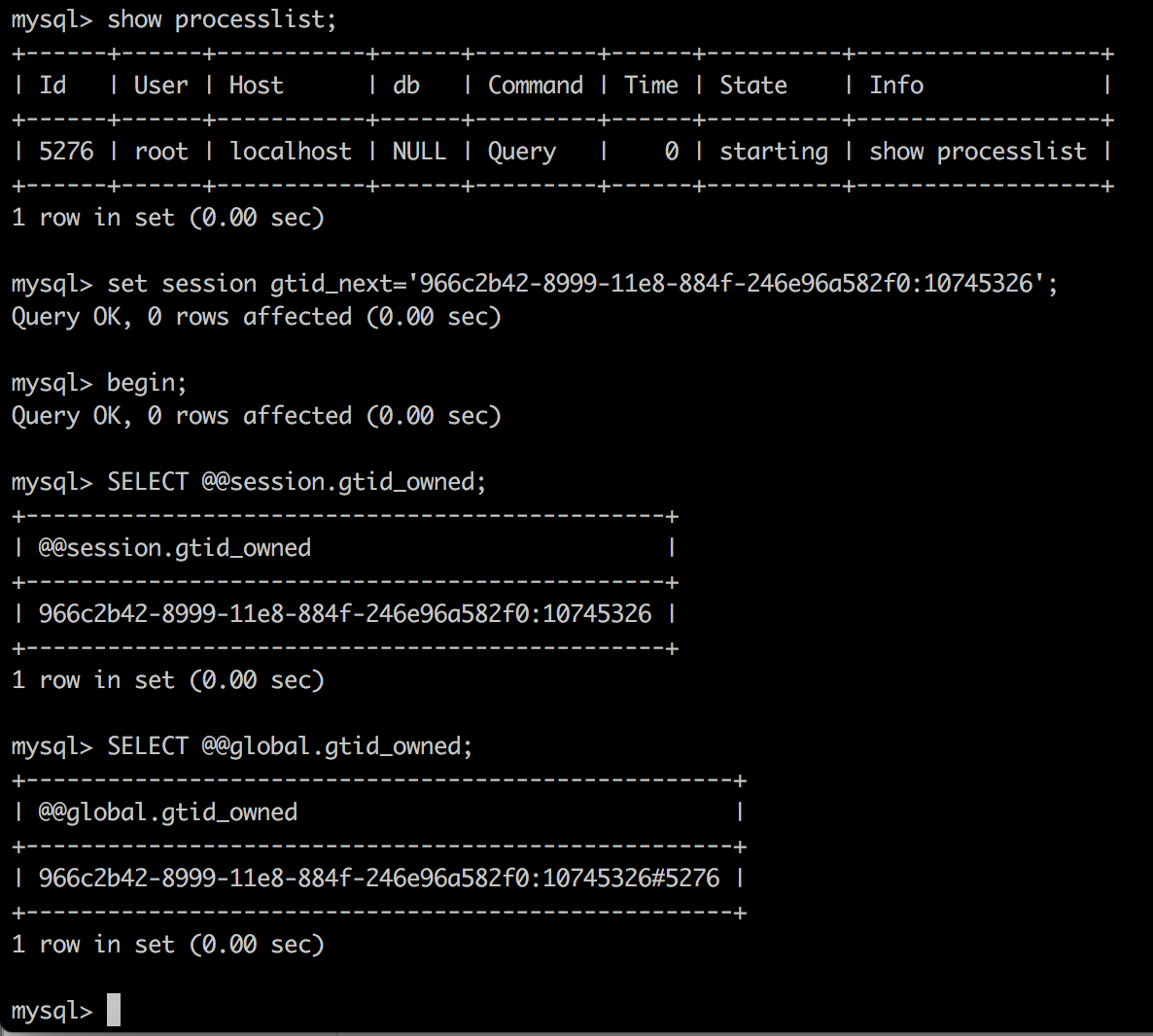Viewport: 1153px width, 1036px height.
Task: Click the 'show processlist;' command text at top
Action: pyautogui.click(x=222, y=19)
